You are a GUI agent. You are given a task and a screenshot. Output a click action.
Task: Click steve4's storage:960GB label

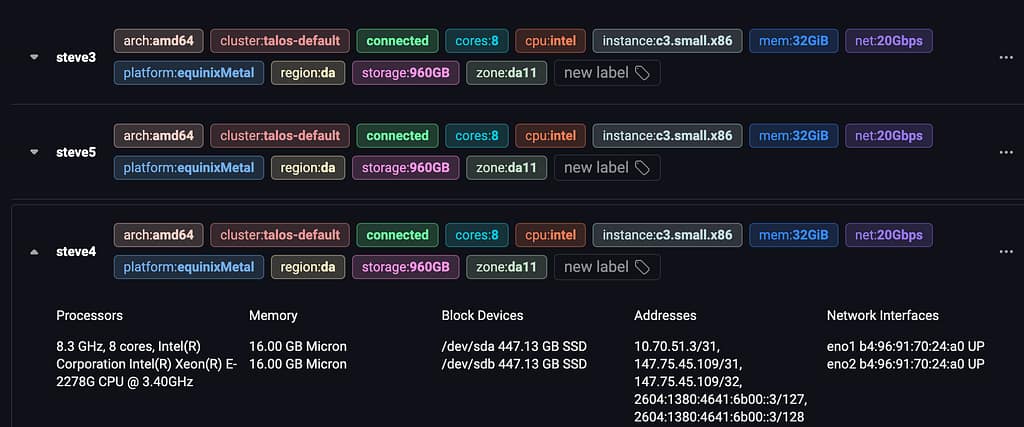pyautogui.click(x=405, y=267)
